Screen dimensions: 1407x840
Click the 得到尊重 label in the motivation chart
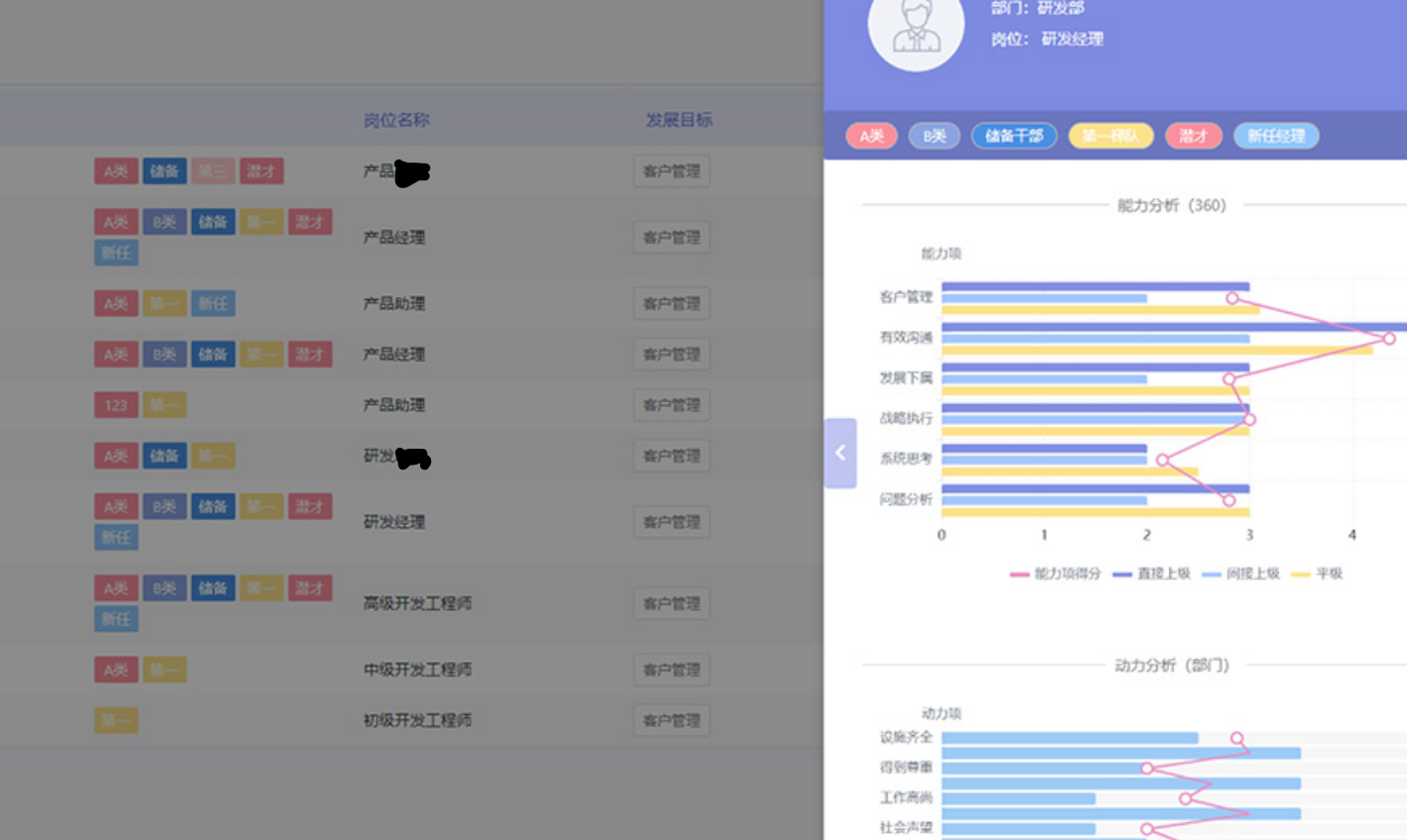click(x=907, y=767)
